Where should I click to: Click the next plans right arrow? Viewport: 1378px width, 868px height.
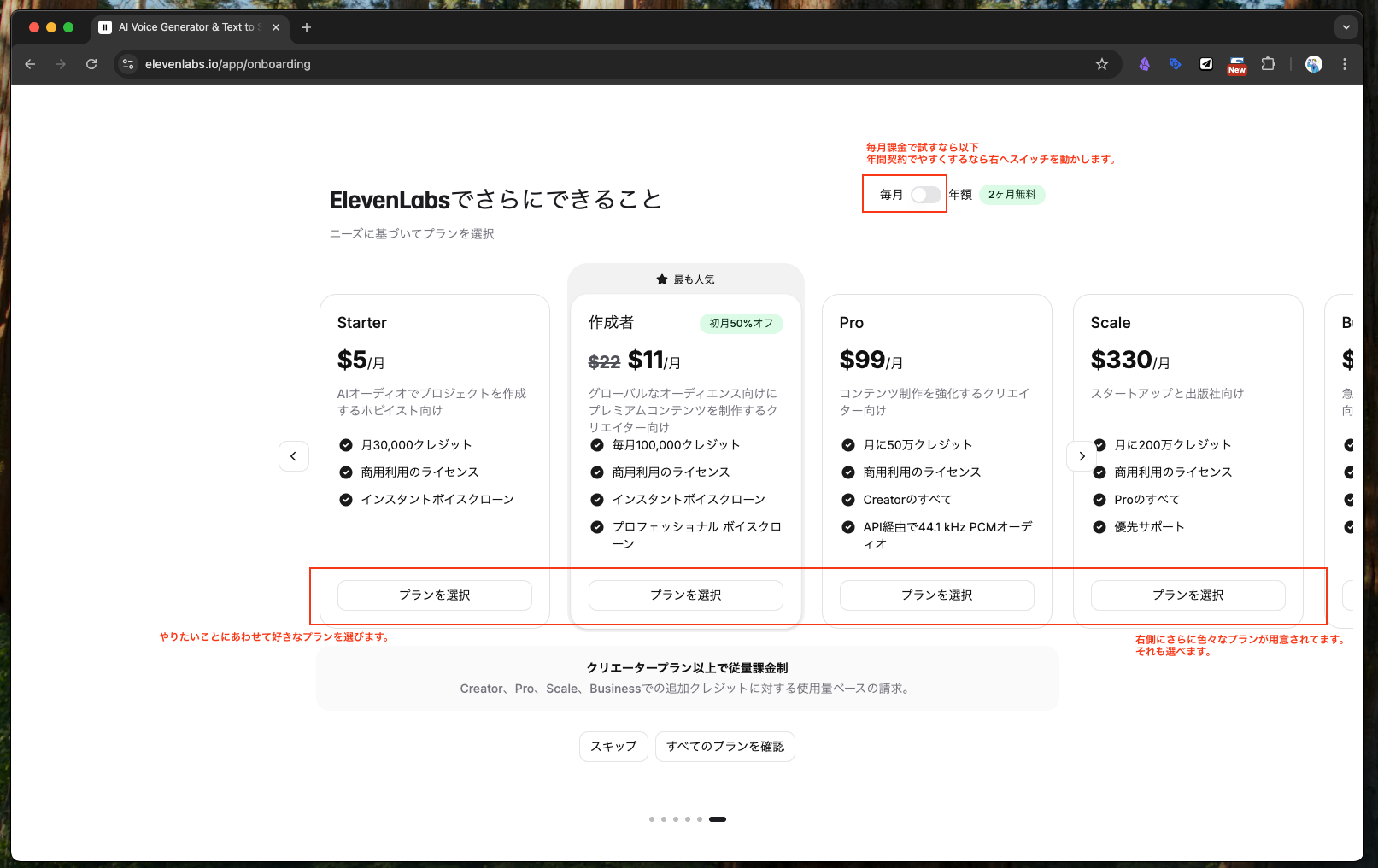click(1082, 456)
